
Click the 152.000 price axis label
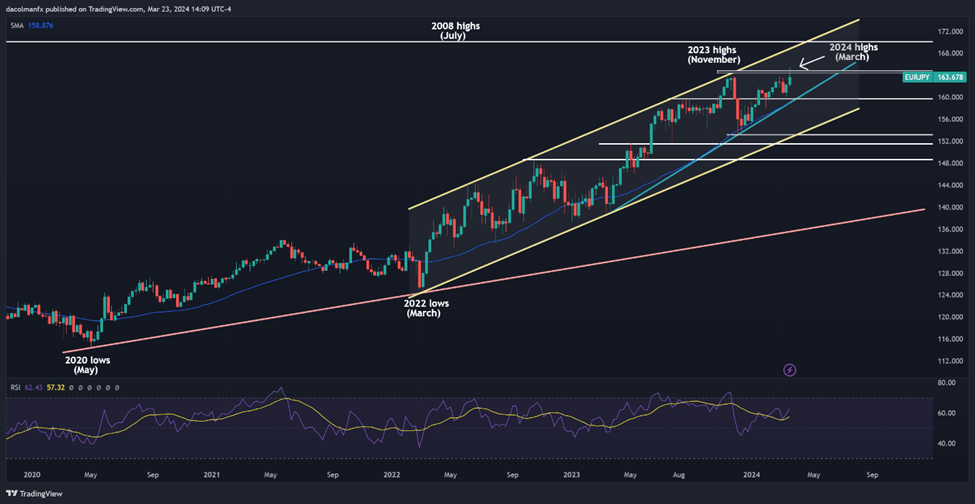click(952, 142)
